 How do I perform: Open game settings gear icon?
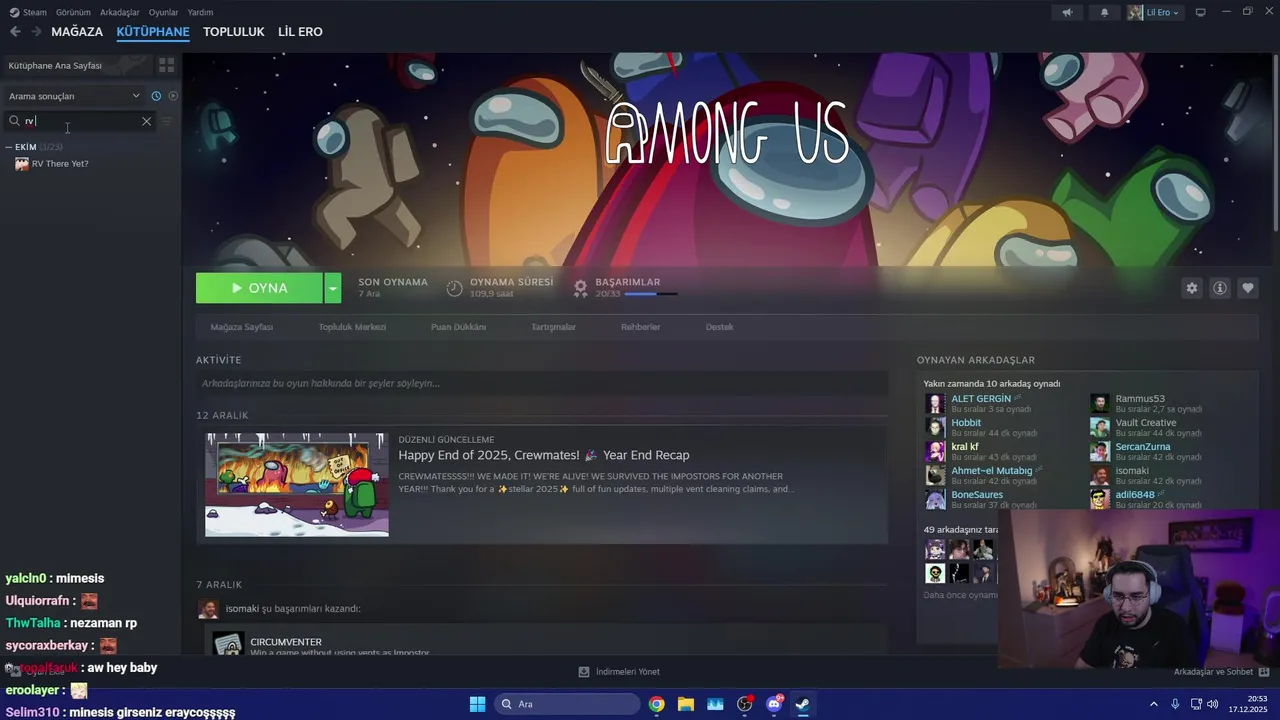1191,288
